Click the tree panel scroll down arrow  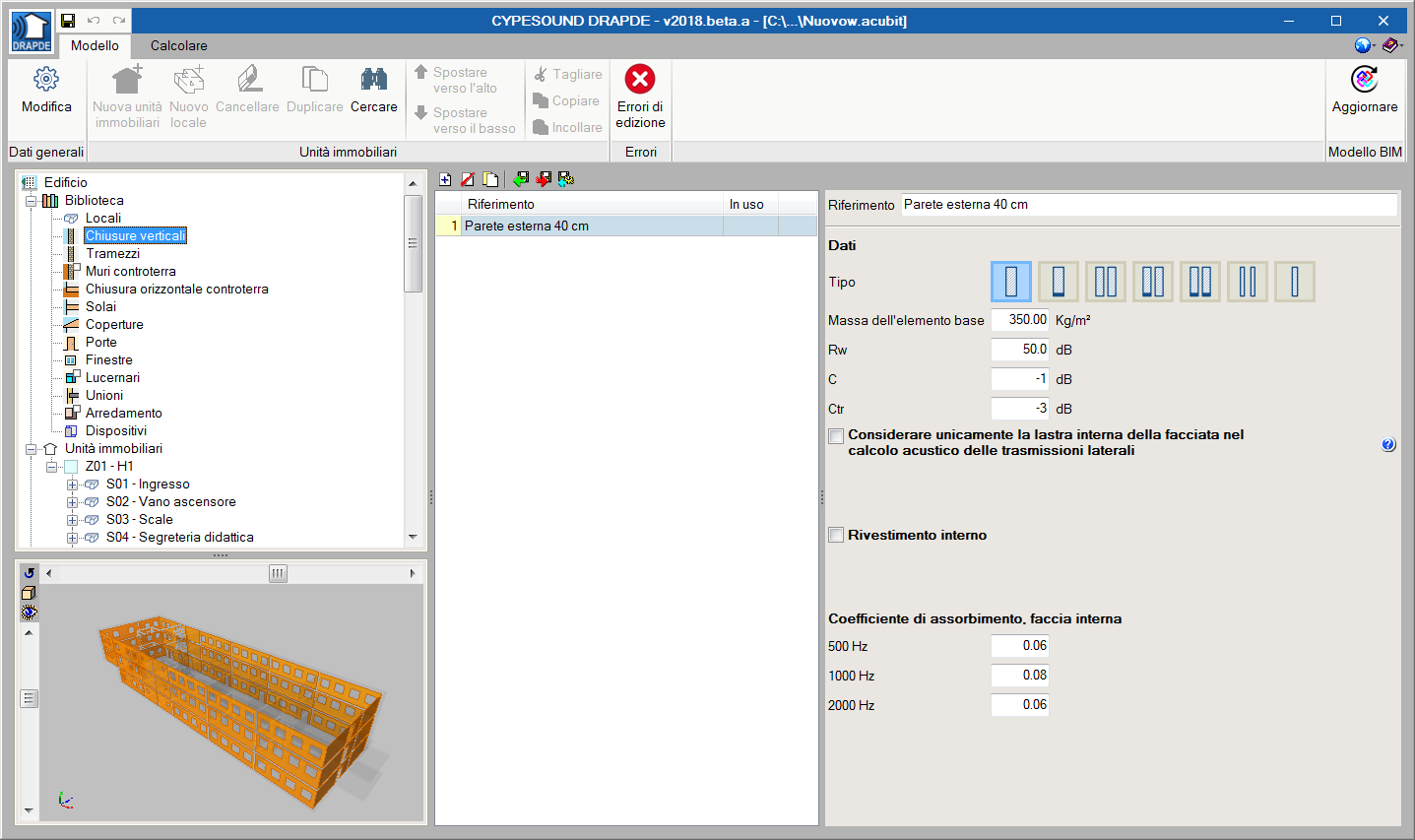click(413, 538)
